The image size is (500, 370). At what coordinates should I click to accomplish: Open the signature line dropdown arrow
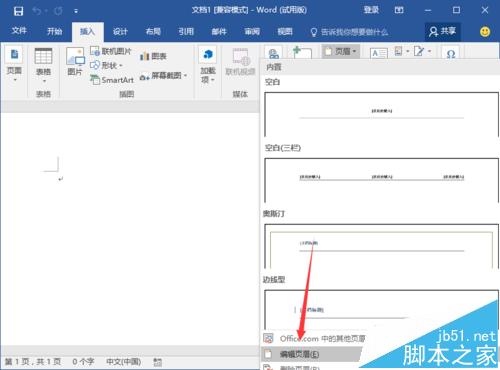pyautogui.click(x=429, y=51)
